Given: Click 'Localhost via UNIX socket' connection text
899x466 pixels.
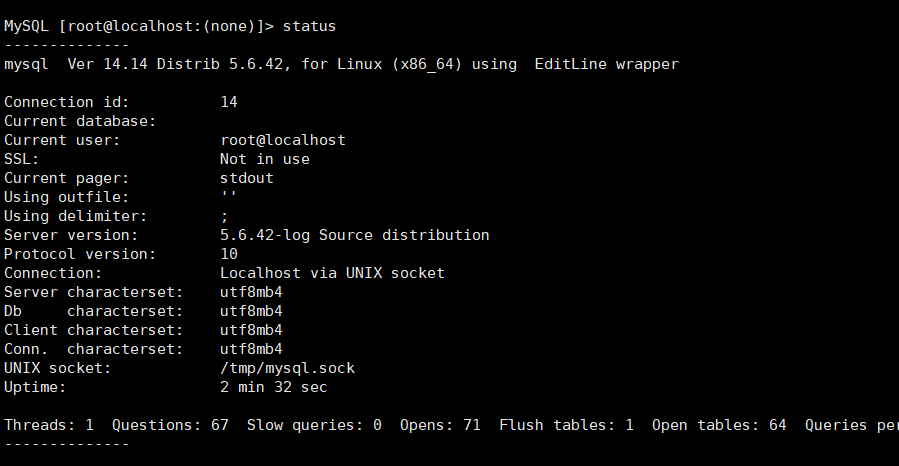Looking at the screenshot, I should [x=332, y=273].
